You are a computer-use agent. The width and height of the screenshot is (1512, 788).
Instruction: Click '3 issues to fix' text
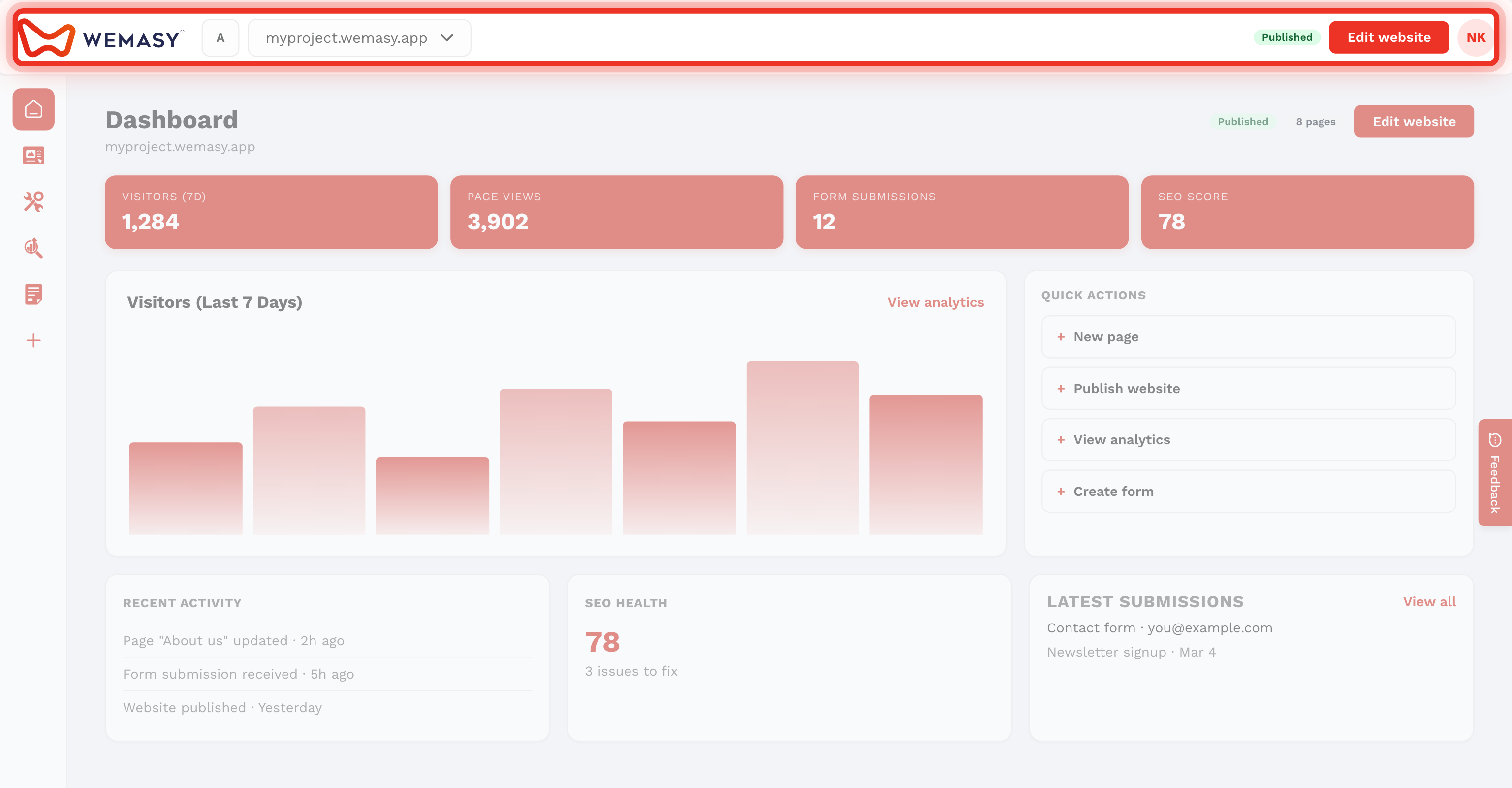pos(631,671)
